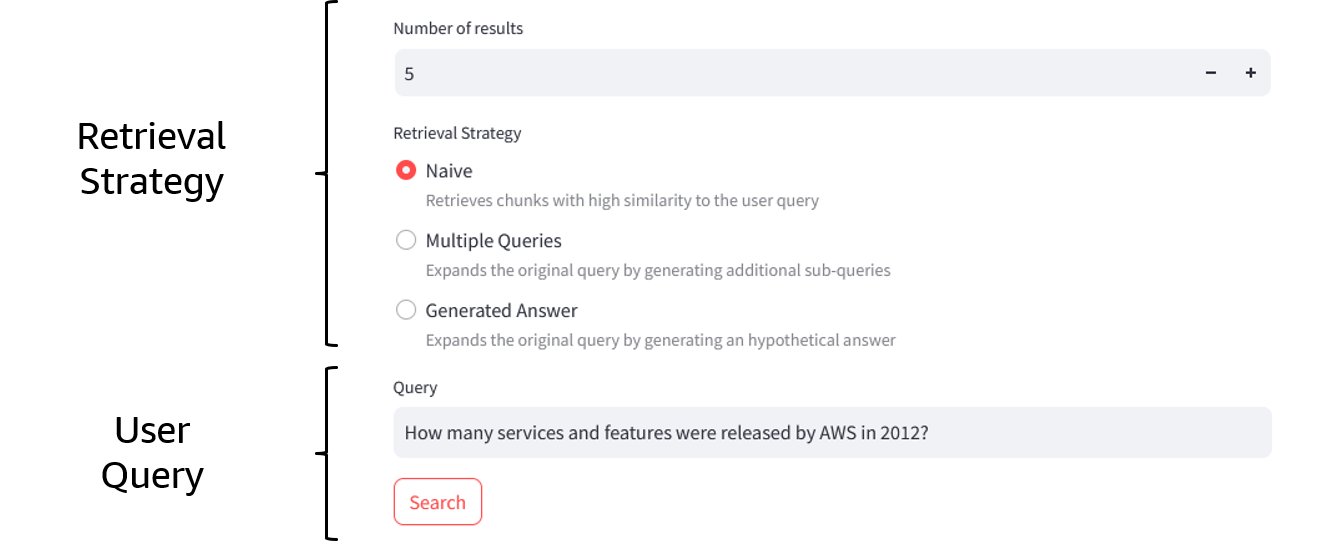
Task: Click the 'Naive' option label text
Action: click(x=449, y=171)
